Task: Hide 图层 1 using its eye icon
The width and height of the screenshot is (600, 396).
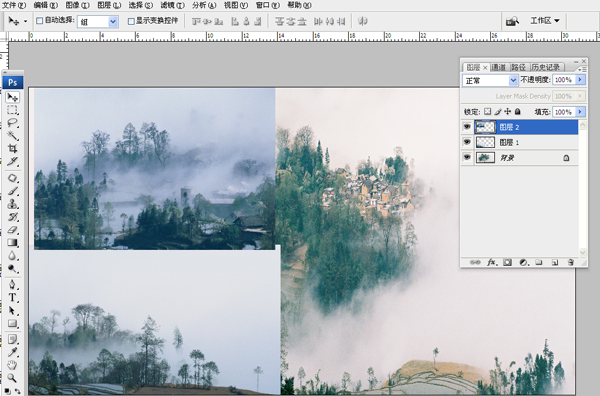Action: click(x=467, y=142)
